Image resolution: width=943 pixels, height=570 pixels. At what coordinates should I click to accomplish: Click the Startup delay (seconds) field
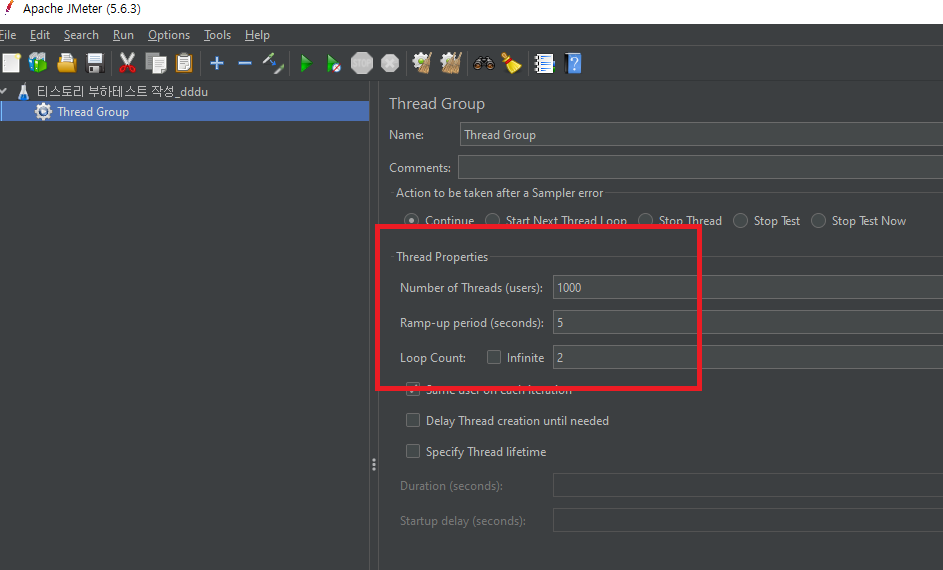click(748, 520)
